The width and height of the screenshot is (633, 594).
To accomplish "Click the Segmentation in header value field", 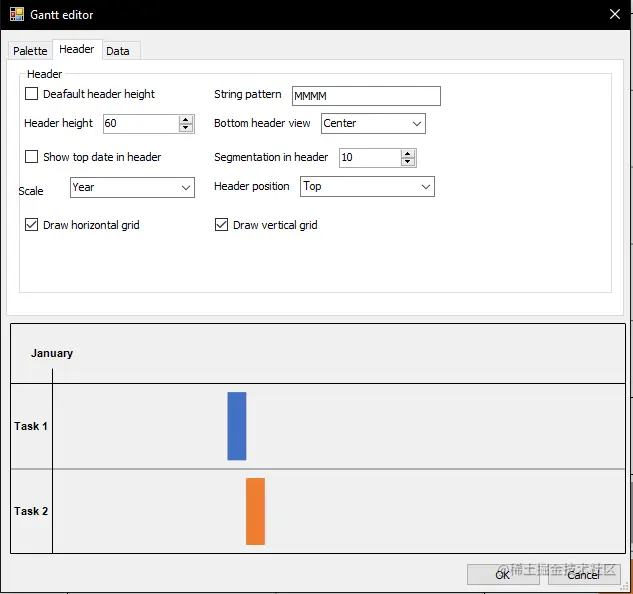I will [370, 157].
